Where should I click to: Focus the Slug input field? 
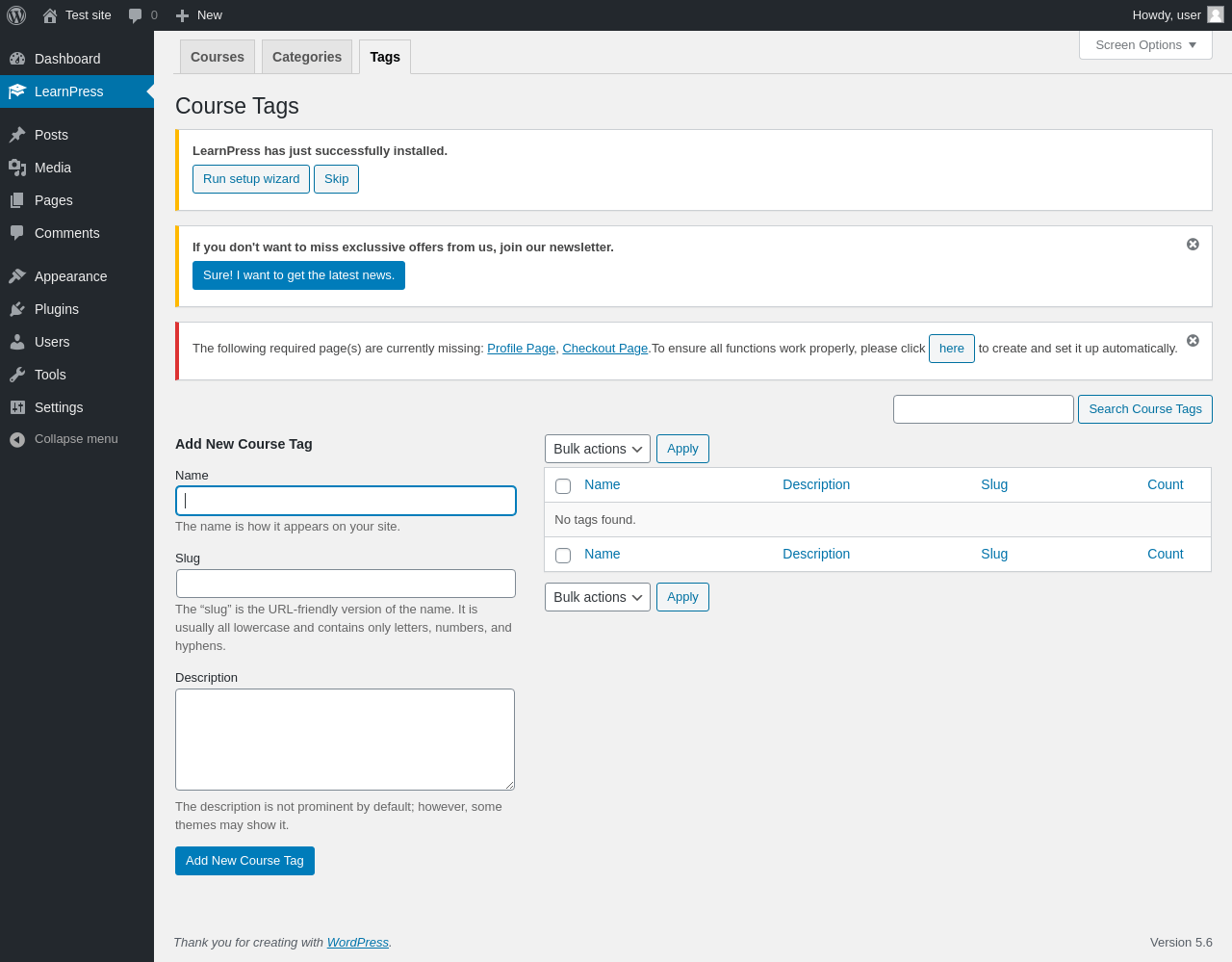pos(346,584)
